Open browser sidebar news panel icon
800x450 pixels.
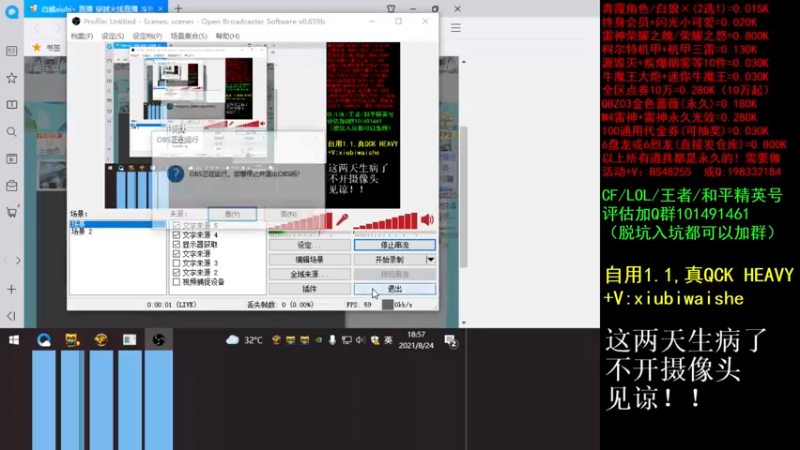click(x=11, y=51)
